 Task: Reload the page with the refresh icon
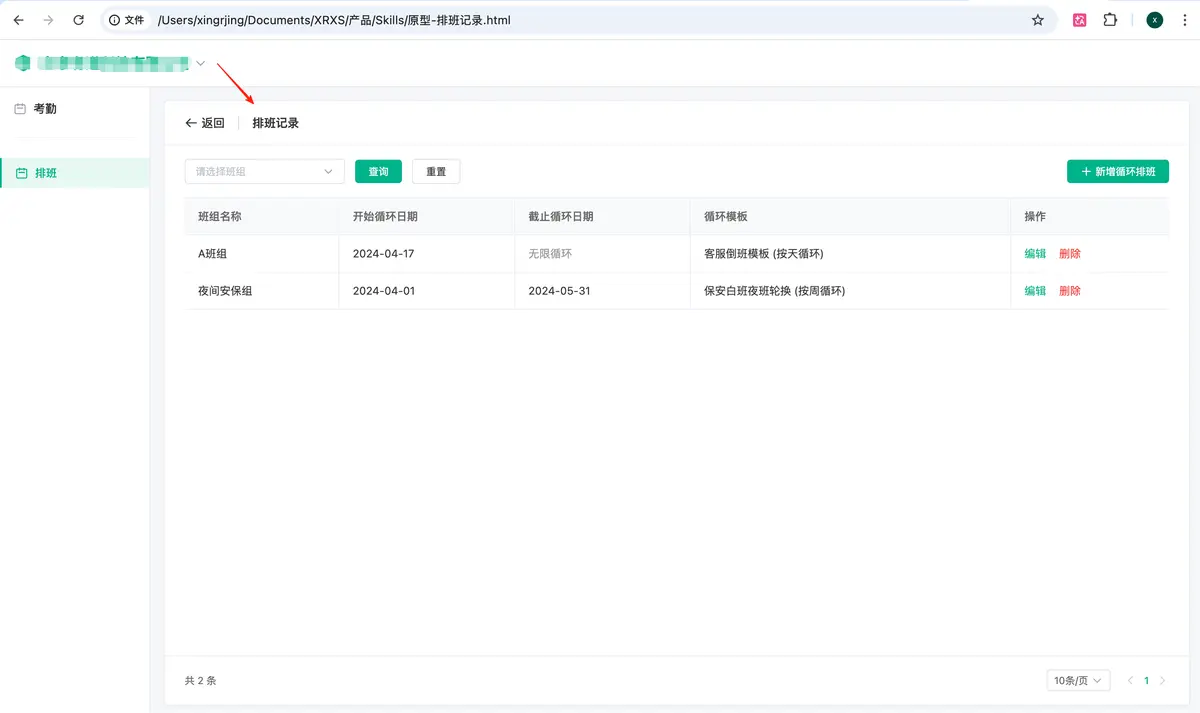click(78, 20)
